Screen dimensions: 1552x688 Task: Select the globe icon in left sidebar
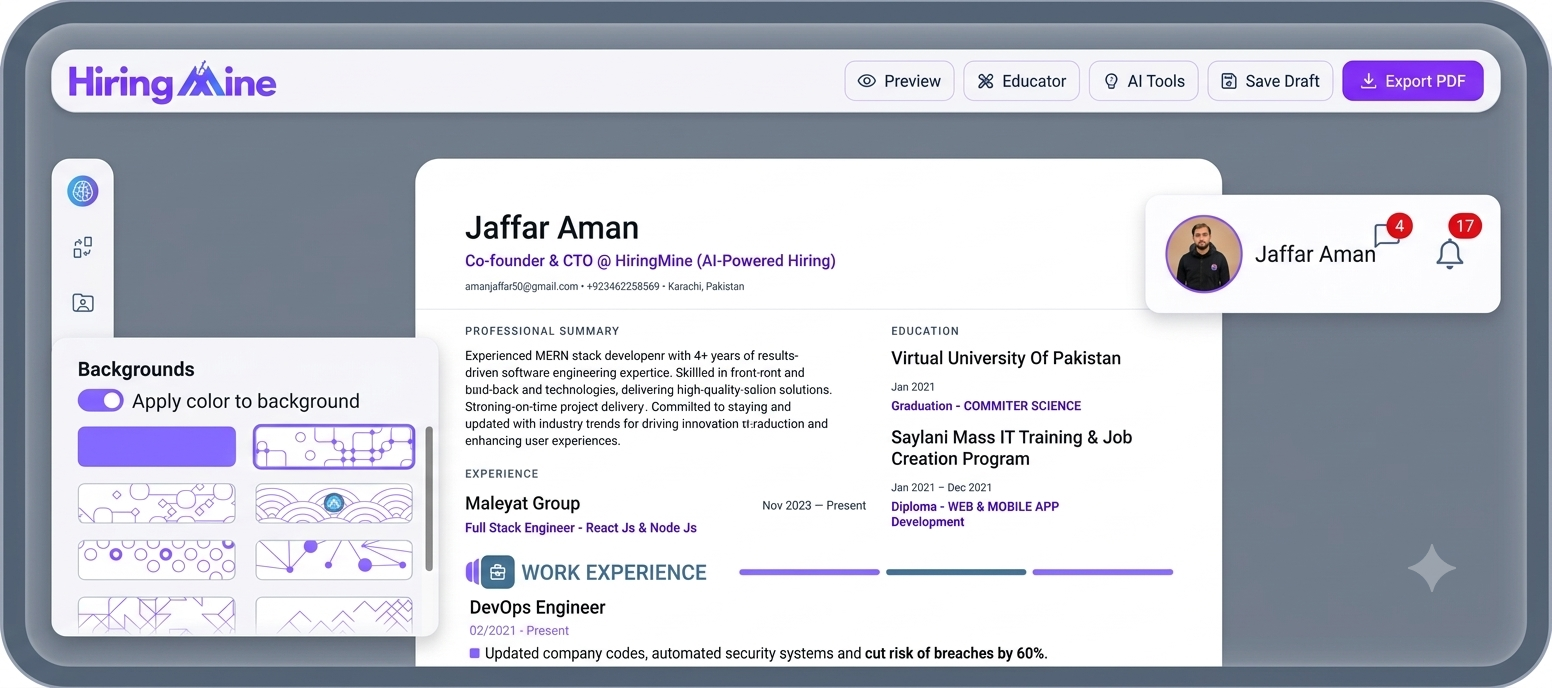click(83, 191)
